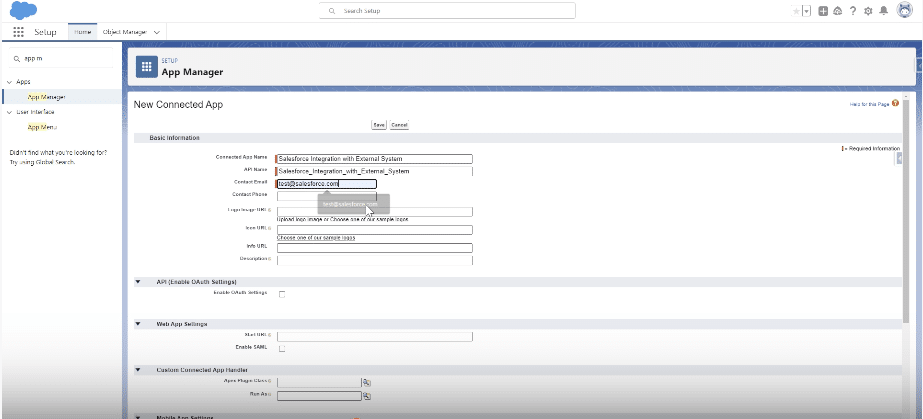Click the Info URL field
923x419 pixels.
click(x=375, y=248)
